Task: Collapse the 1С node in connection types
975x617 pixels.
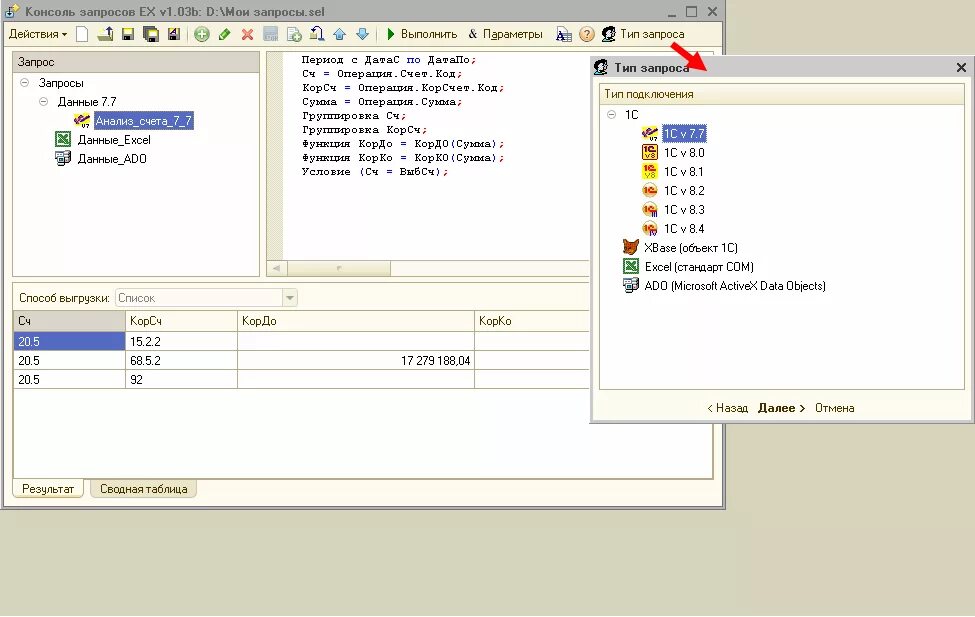Action: (x=611, y=114)
